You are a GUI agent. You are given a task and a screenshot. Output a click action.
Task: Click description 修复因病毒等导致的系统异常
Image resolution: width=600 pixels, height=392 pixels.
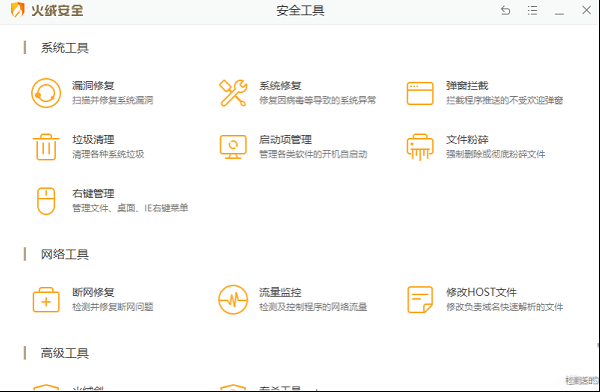click(318, 100)
